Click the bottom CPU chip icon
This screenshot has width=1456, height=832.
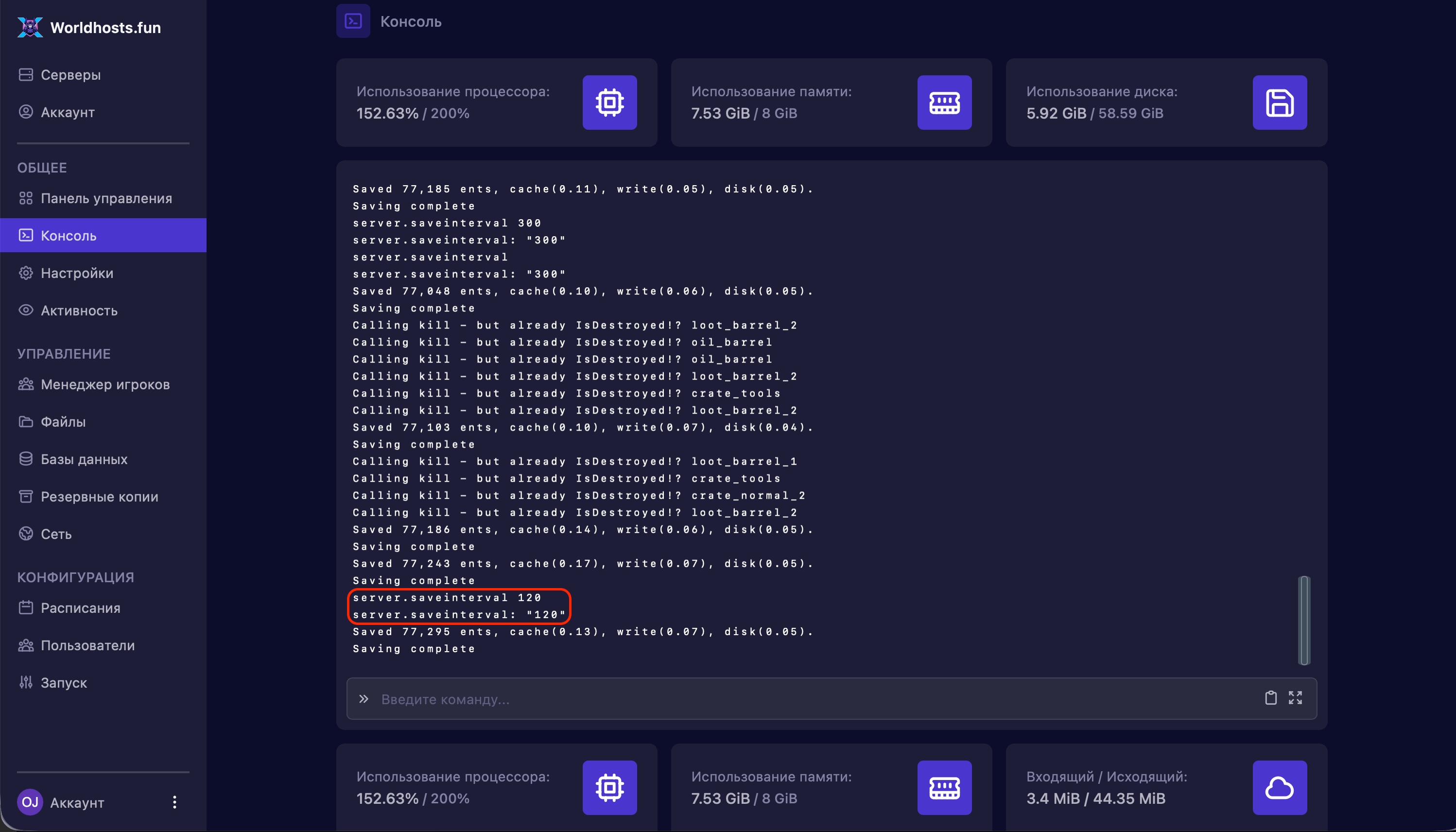coord(610,787)
